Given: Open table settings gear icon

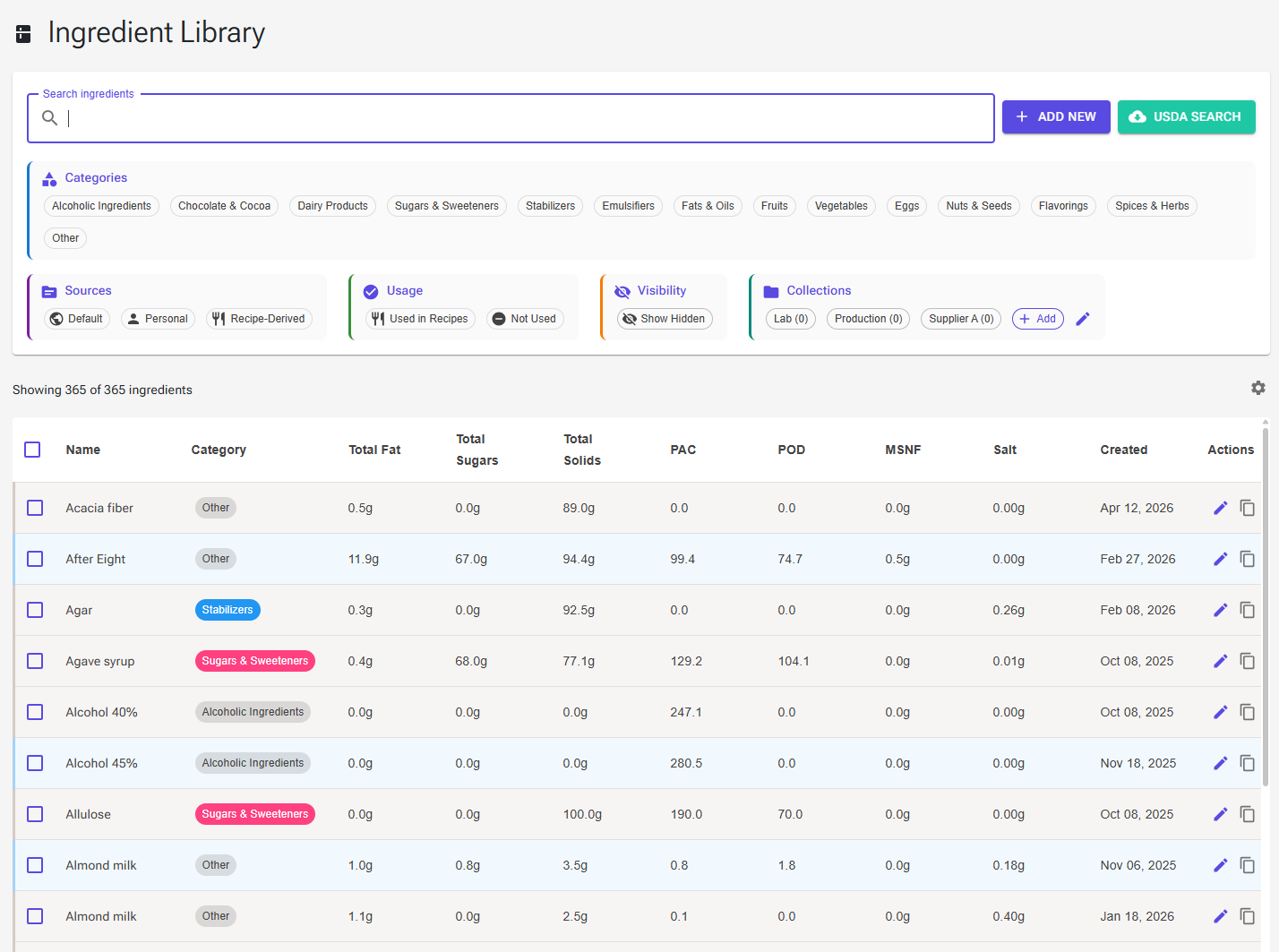Looking at the screenshot, I should pos(1258,388).
